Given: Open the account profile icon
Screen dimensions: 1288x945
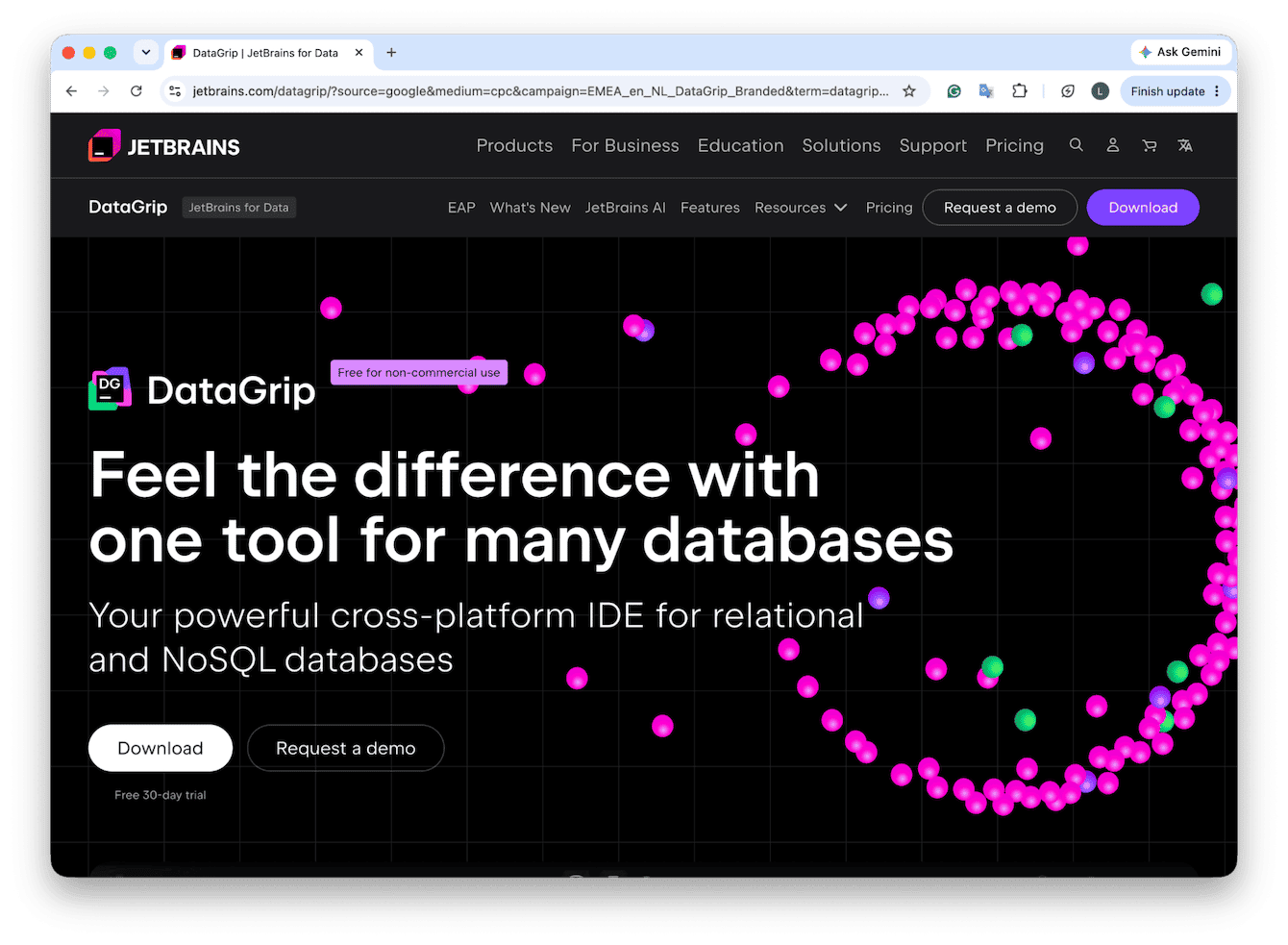Looking at the screenshot, I should (x=1112, y=145).
